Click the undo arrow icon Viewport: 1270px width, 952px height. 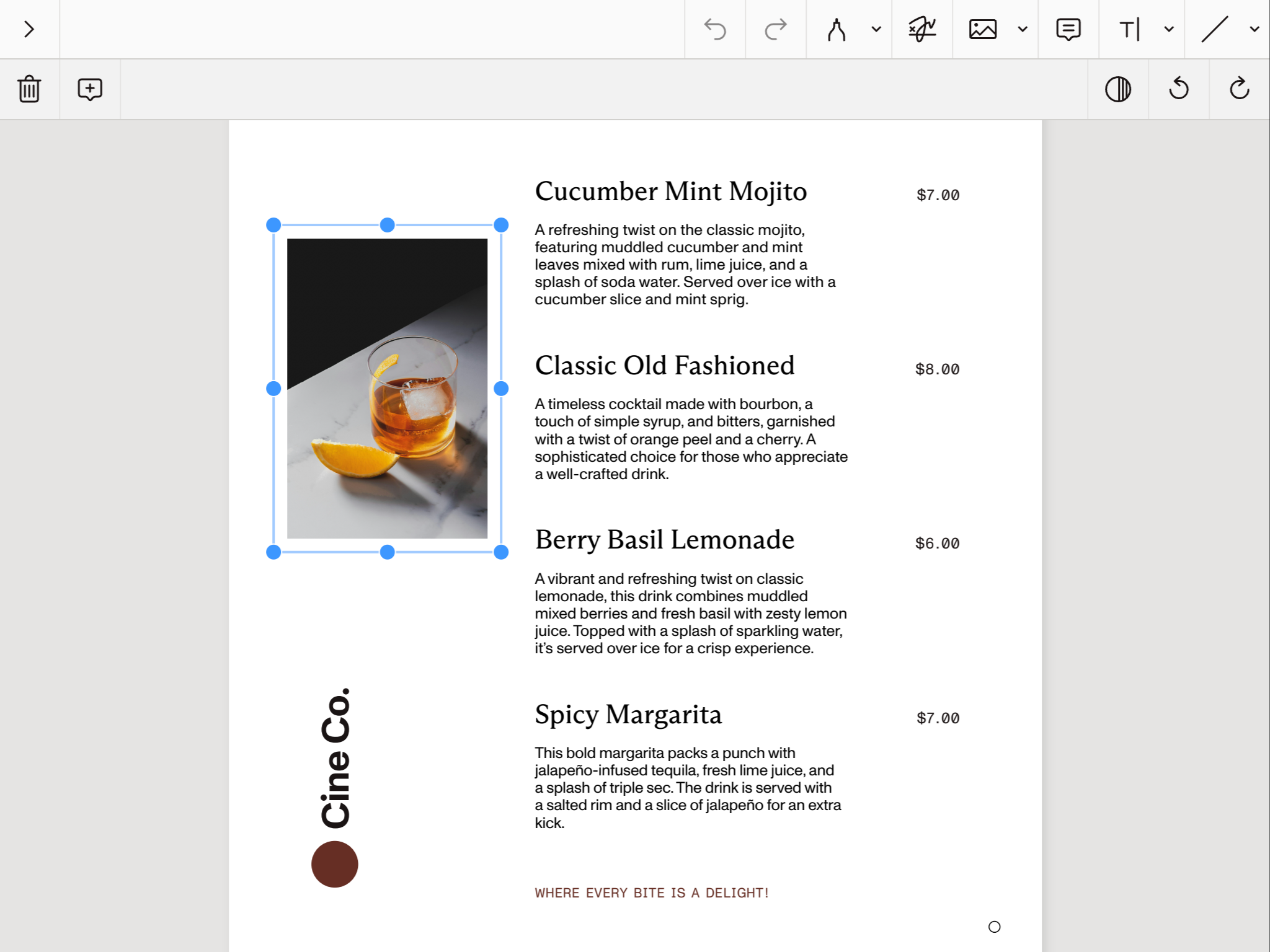[715, 29]
